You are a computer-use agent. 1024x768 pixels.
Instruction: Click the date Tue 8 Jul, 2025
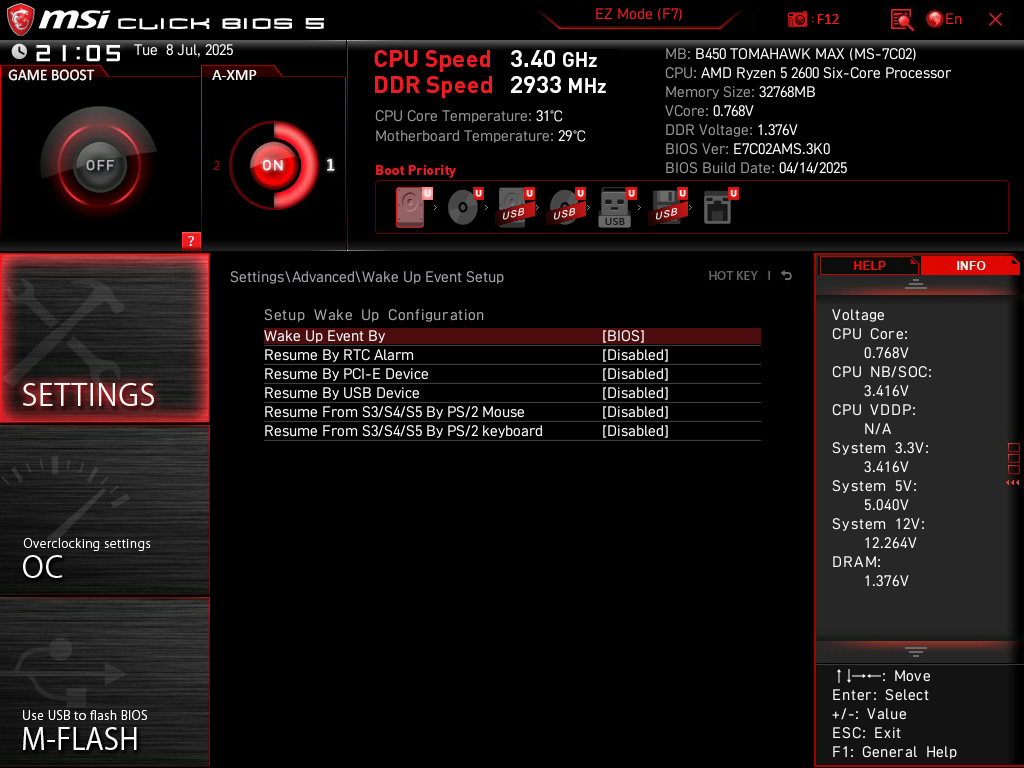tap(184, 50)
